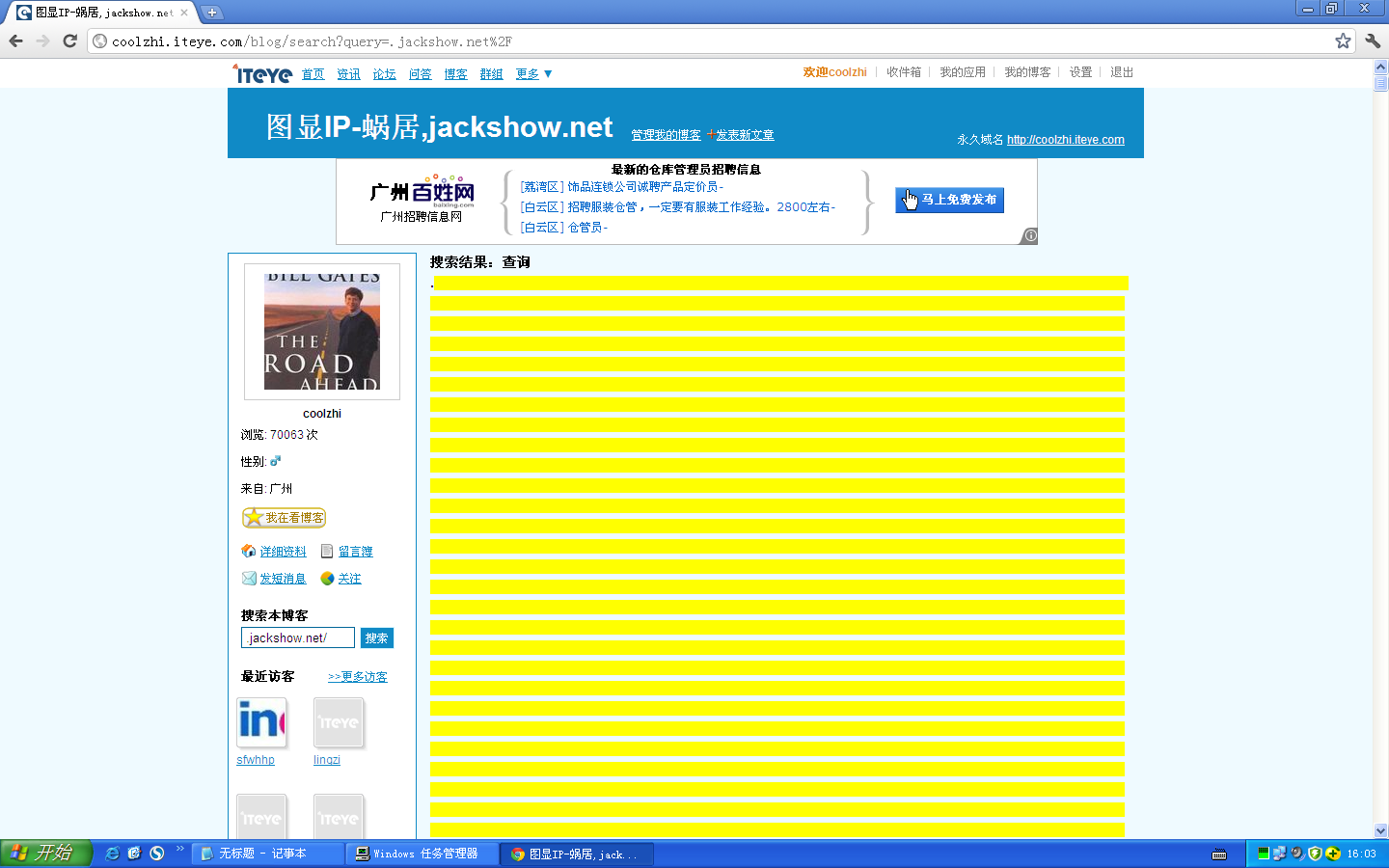
Task: Click the blog search input field
Action: click(x=298, y=638)
